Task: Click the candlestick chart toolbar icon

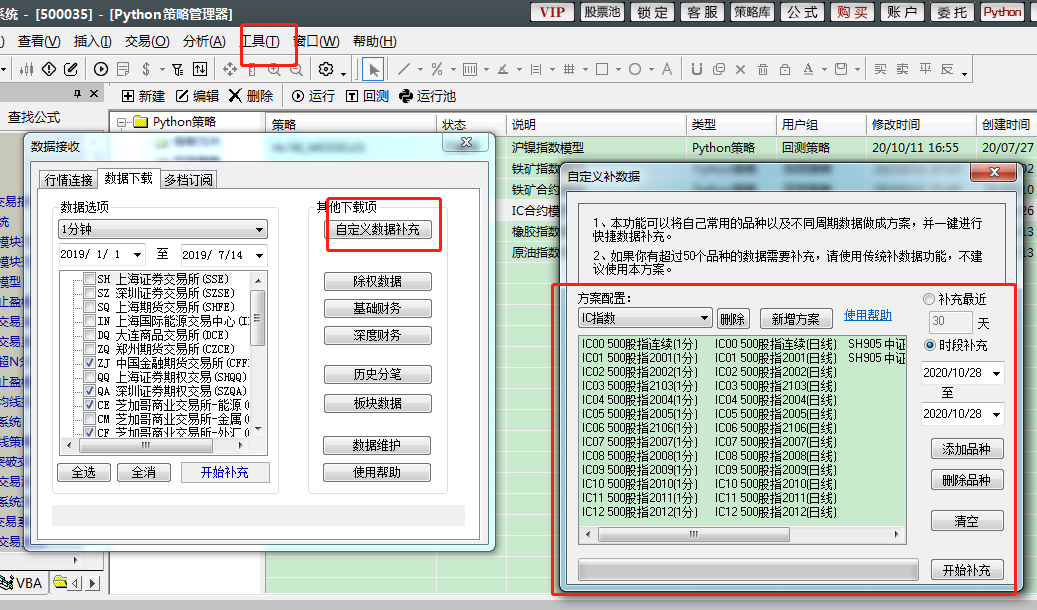Action: tap(28, 69)
